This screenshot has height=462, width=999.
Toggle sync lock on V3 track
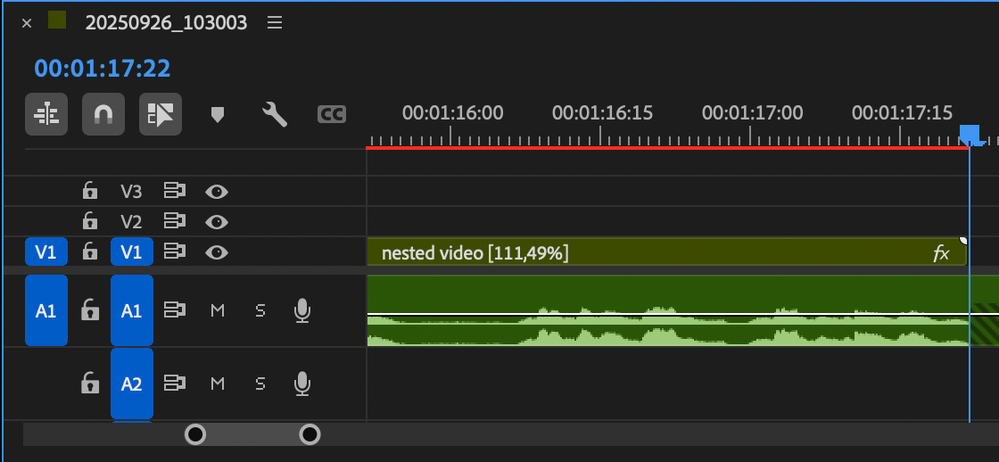[175, 190]
